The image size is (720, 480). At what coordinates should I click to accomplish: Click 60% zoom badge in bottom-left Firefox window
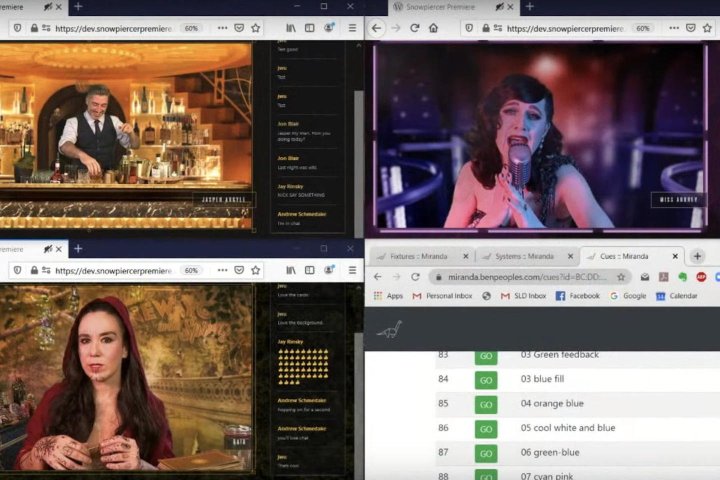pos(191,270)
